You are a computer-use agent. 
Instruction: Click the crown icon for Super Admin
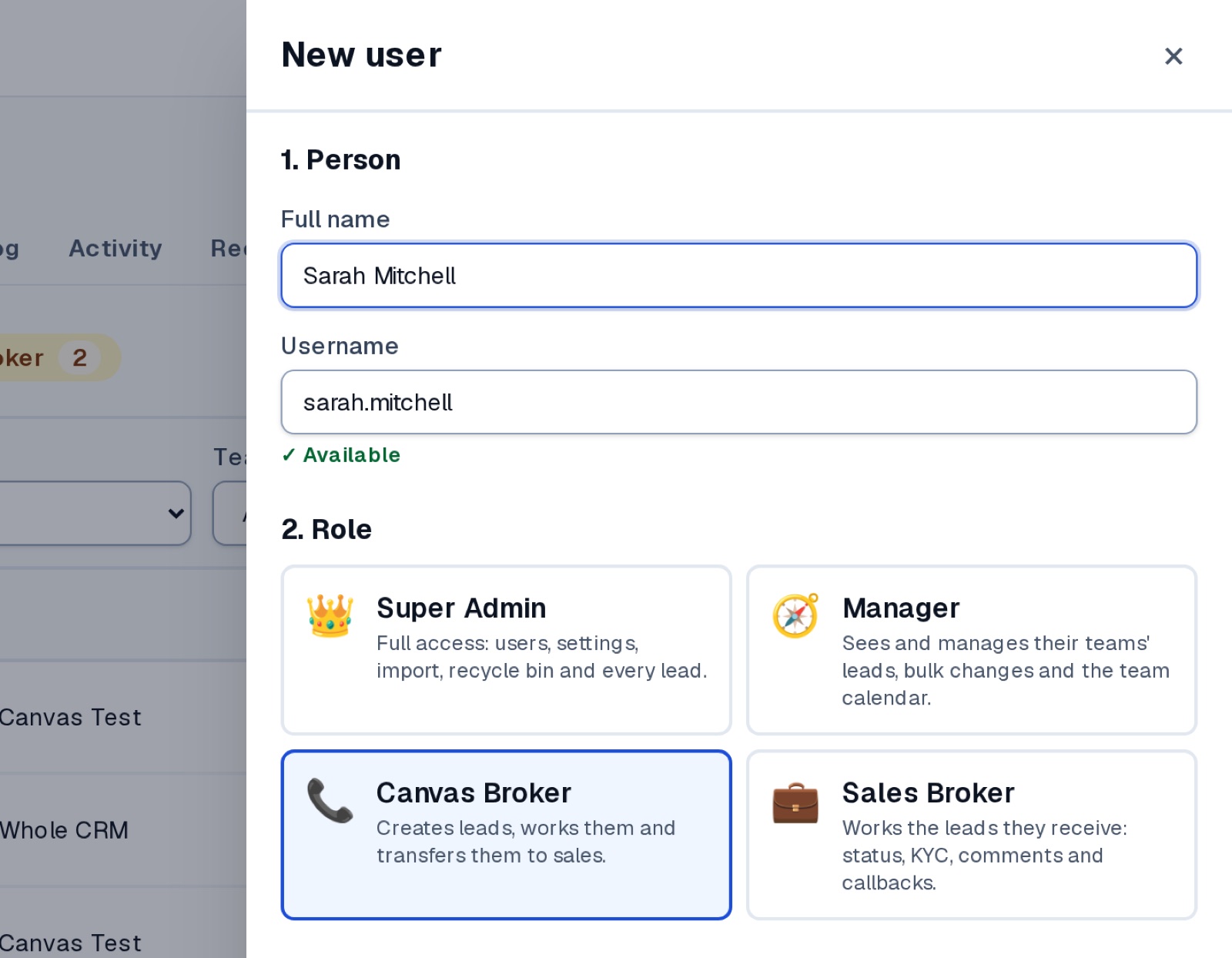click(x=330, y=615)
